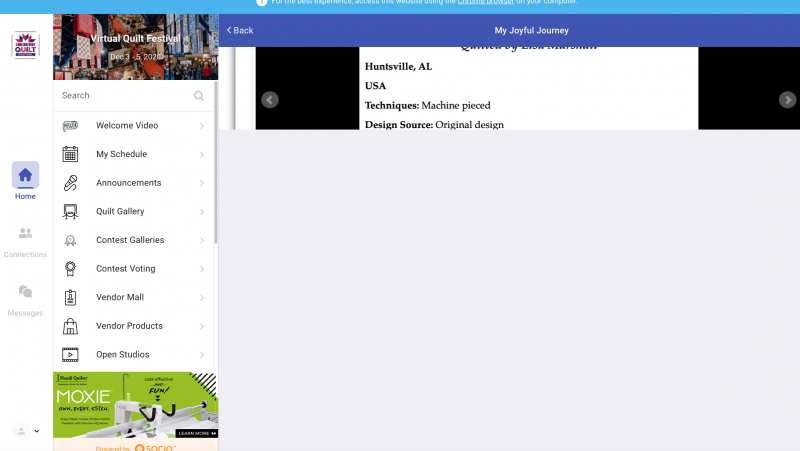Click the Welcome Video icon
The image size is (800, 451).
click(71, 126)
